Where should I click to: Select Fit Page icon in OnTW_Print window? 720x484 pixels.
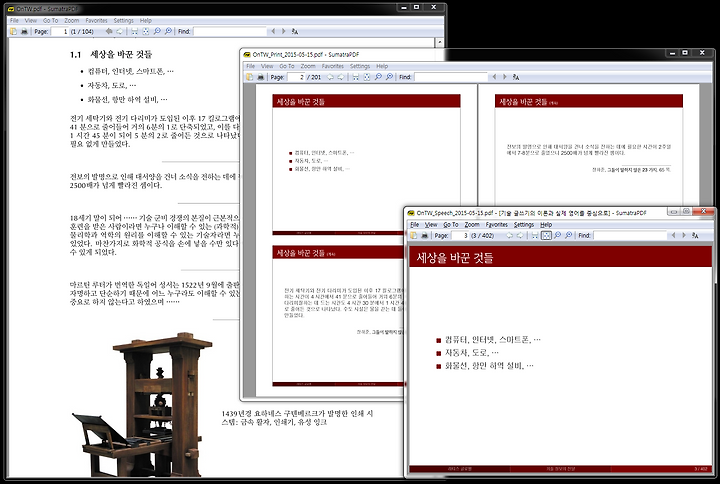click(366, 77)
